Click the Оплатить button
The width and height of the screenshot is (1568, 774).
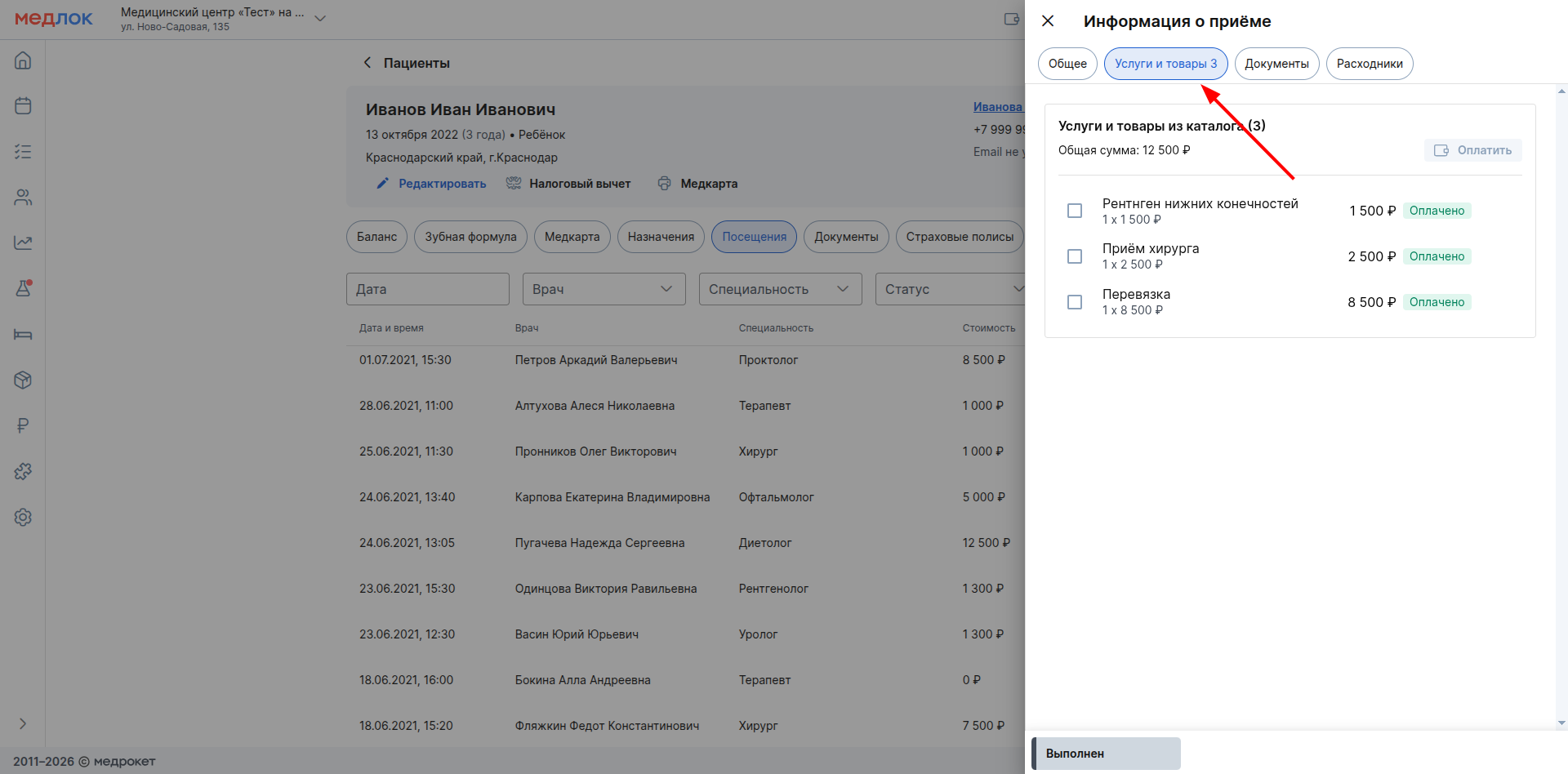tap(1472, 150)
